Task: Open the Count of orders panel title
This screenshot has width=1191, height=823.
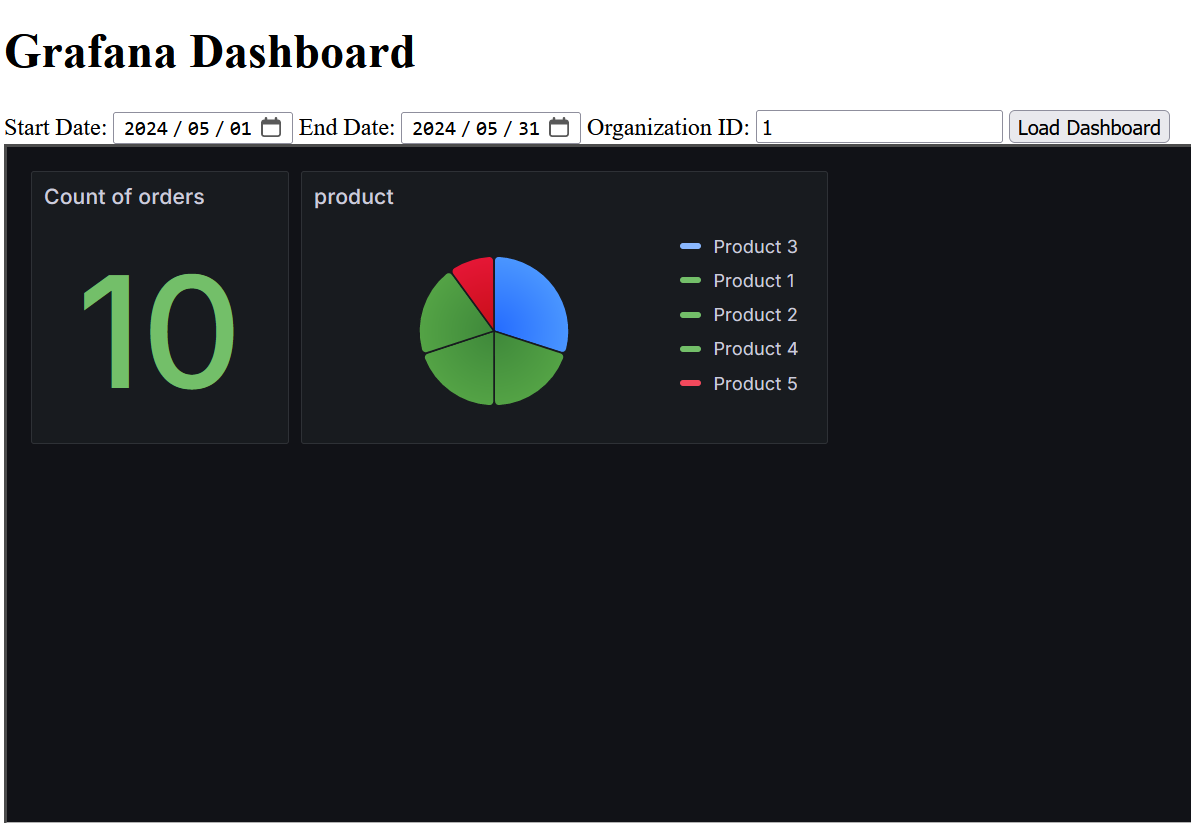Action: 125,197
